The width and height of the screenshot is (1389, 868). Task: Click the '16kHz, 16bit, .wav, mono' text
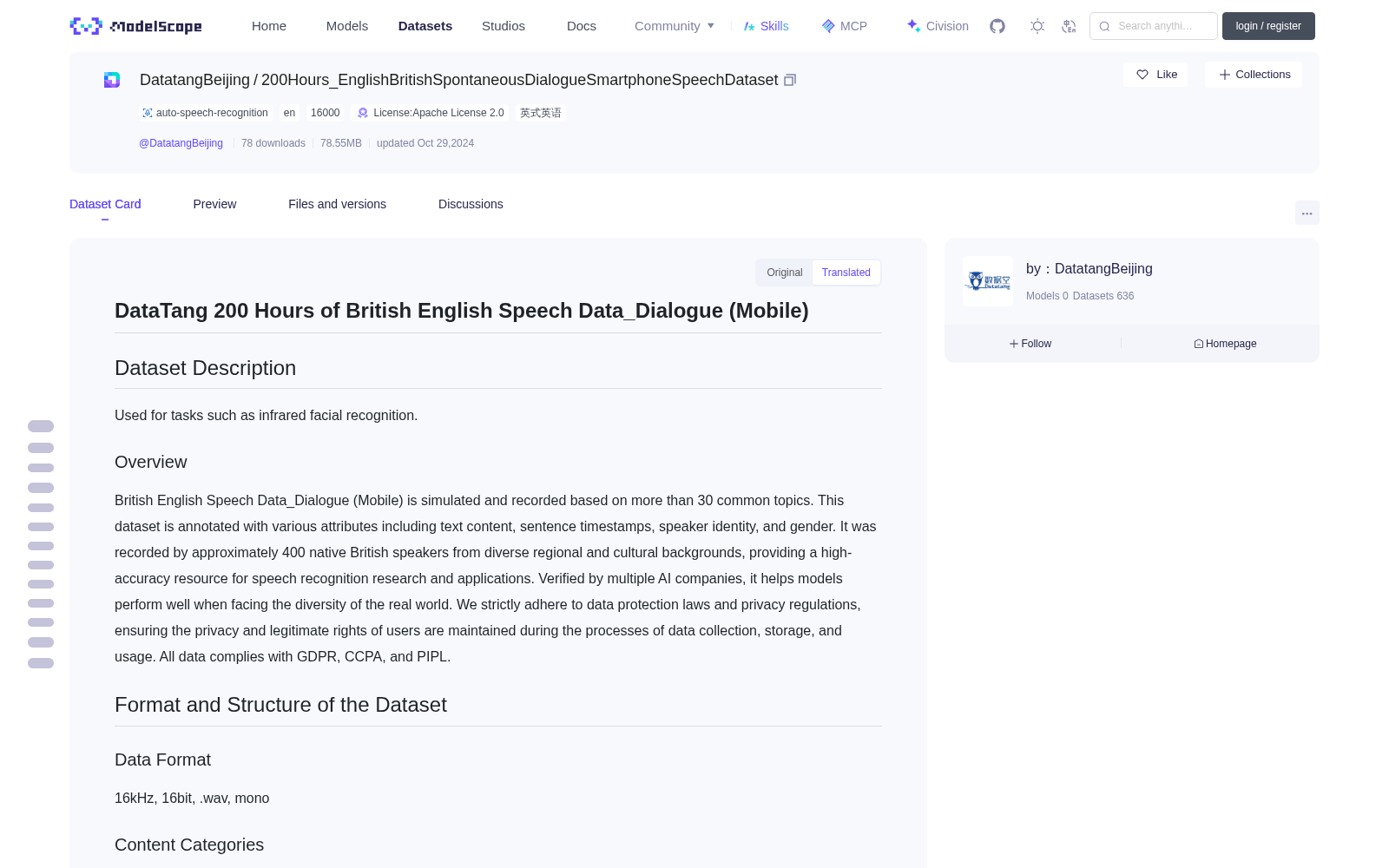tap(192, 798)
